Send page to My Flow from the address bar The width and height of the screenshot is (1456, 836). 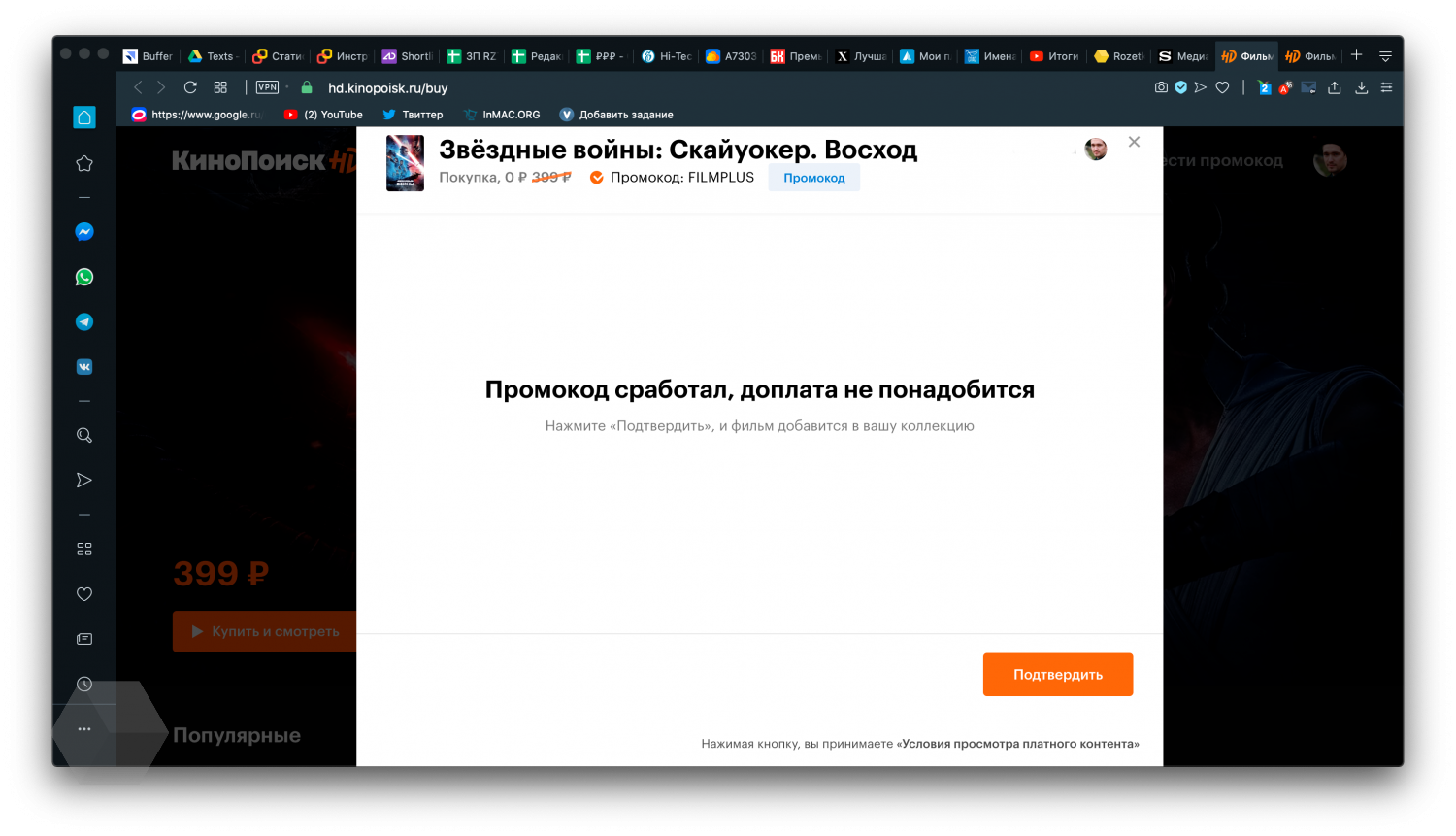tap(1201, 87)
